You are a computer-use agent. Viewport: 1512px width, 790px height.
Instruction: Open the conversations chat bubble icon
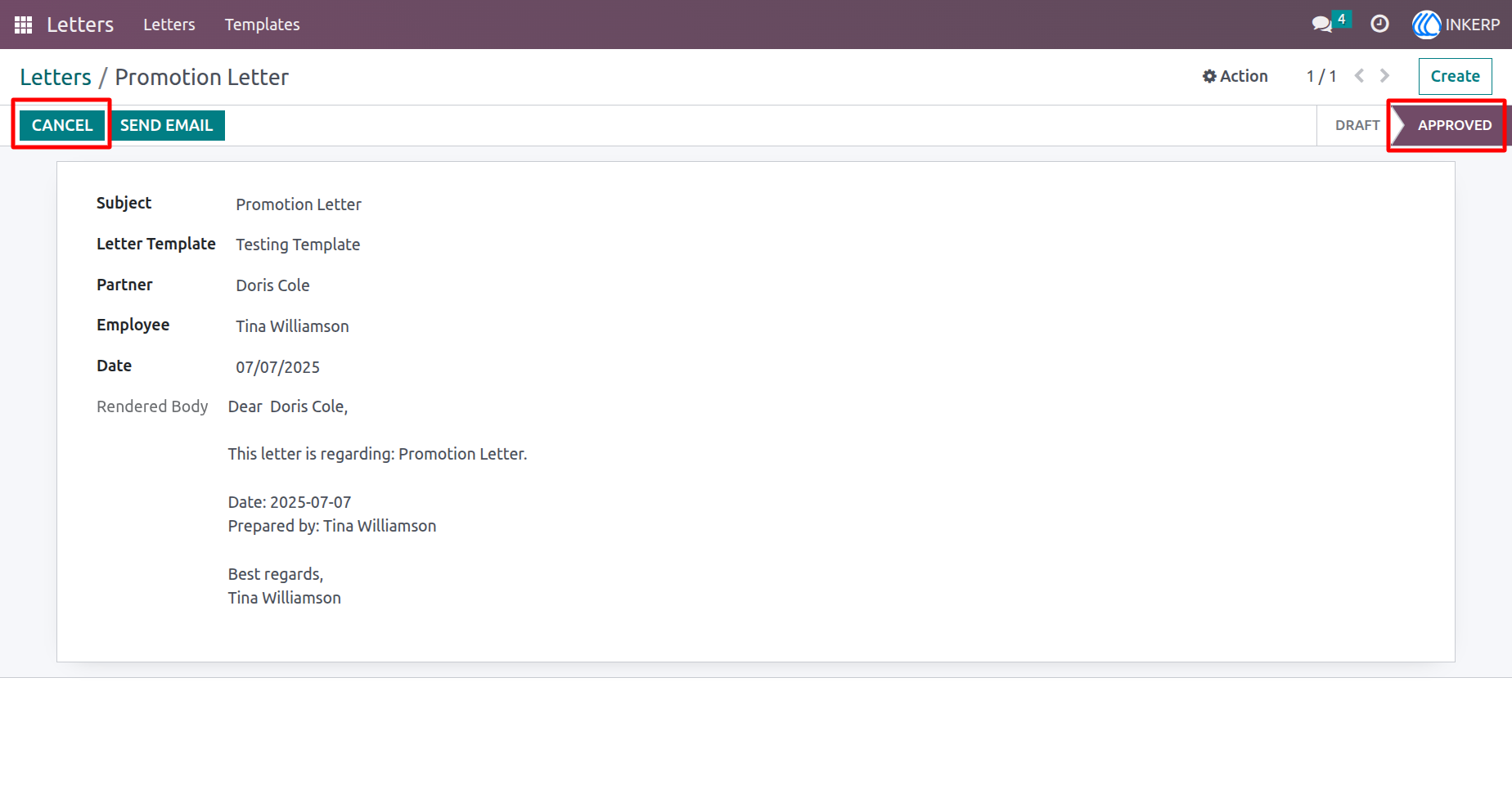point(1321,25)
